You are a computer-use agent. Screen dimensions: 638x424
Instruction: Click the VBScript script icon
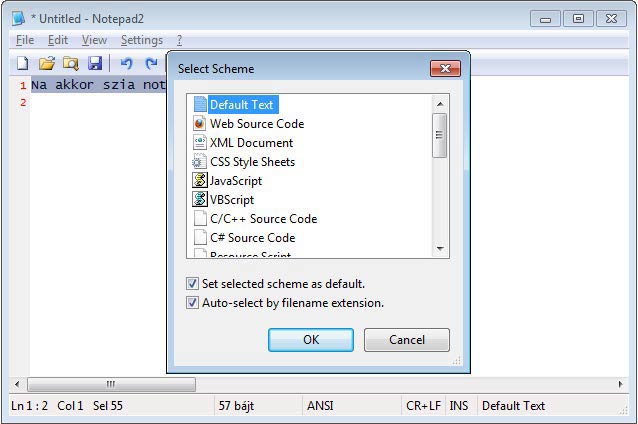(200, 199)
